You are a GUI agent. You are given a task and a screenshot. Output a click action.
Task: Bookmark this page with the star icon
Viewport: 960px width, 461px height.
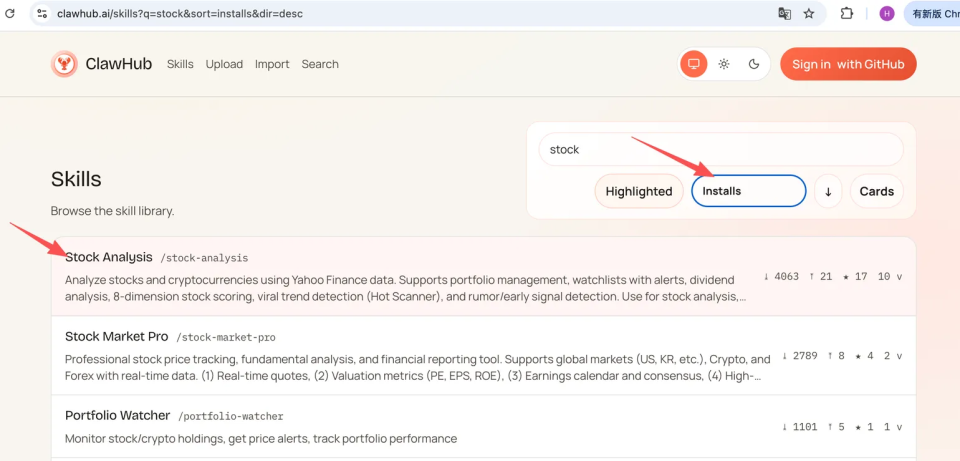(809, 14)
